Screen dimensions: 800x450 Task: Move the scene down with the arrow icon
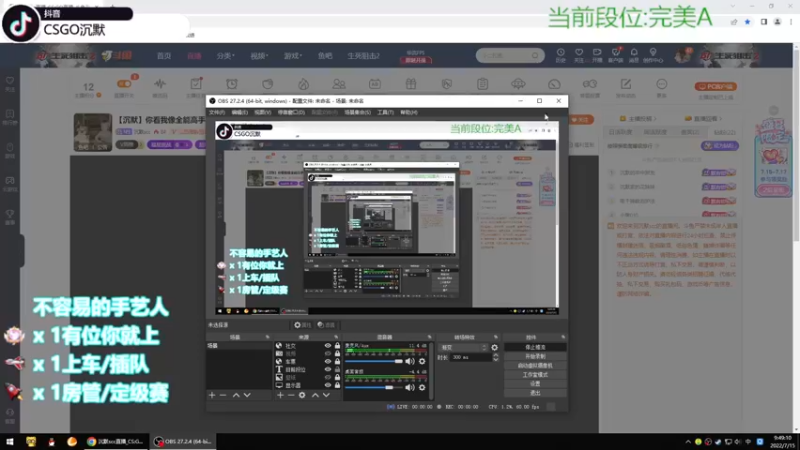point(247,395)
